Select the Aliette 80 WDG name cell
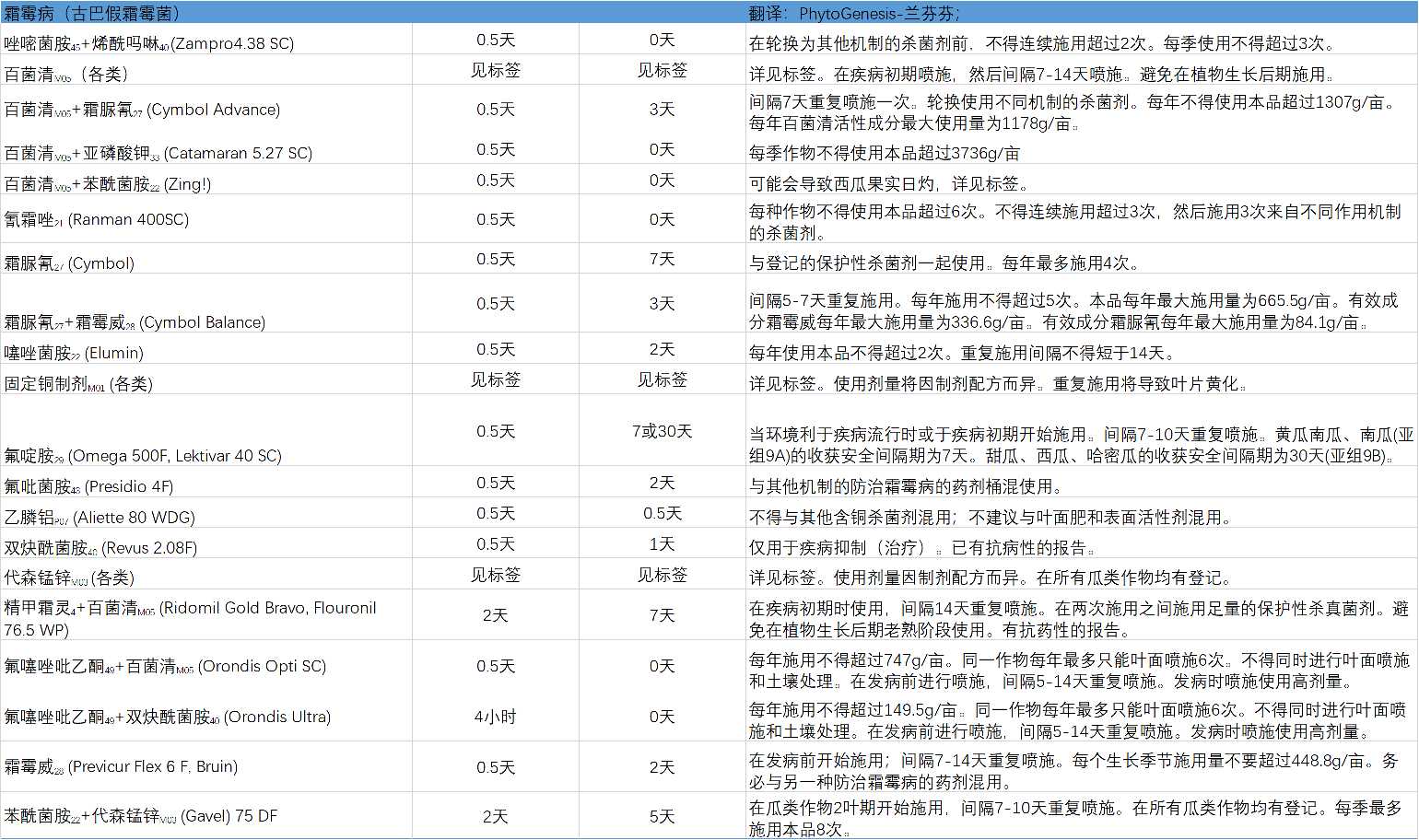This screenshot has width=1419, height=840. 100,518
